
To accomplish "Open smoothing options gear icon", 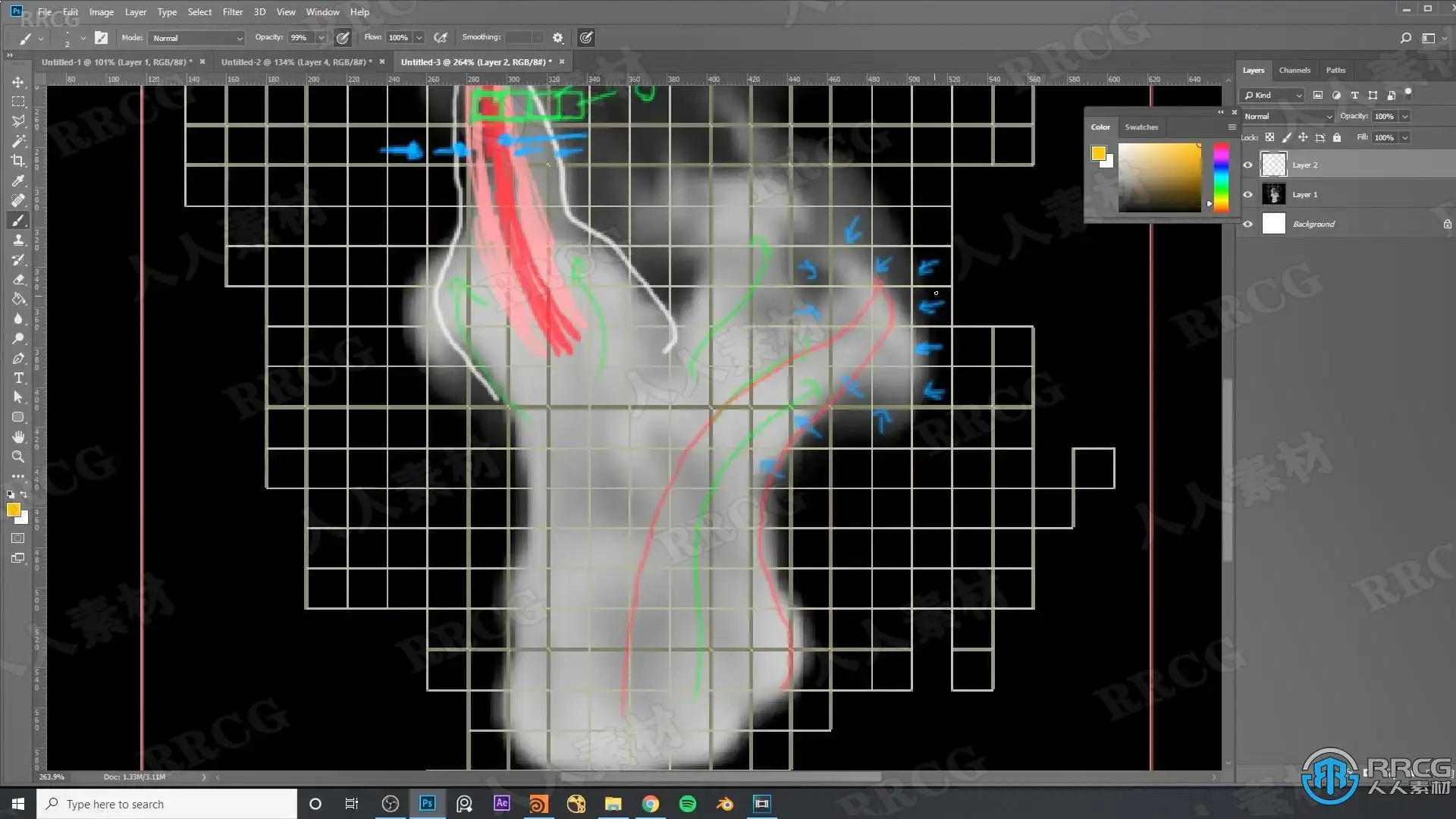I will (558, 38).
